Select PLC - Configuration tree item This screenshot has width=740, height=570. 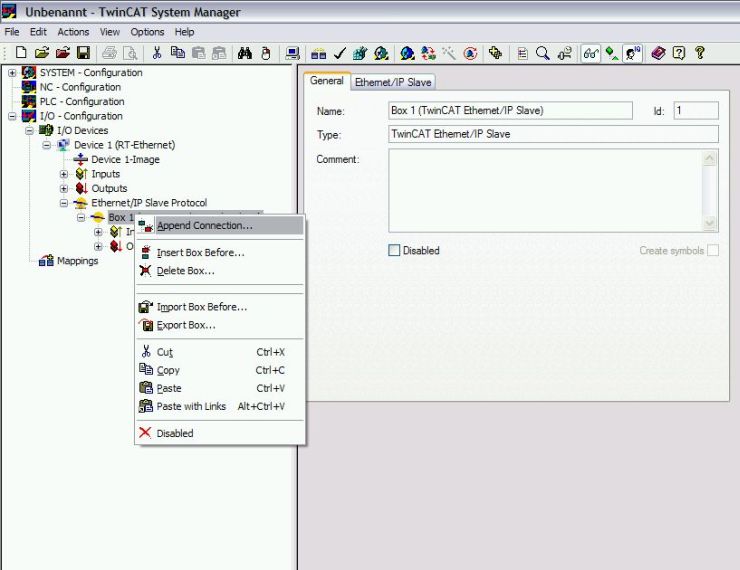click(82, 102)
